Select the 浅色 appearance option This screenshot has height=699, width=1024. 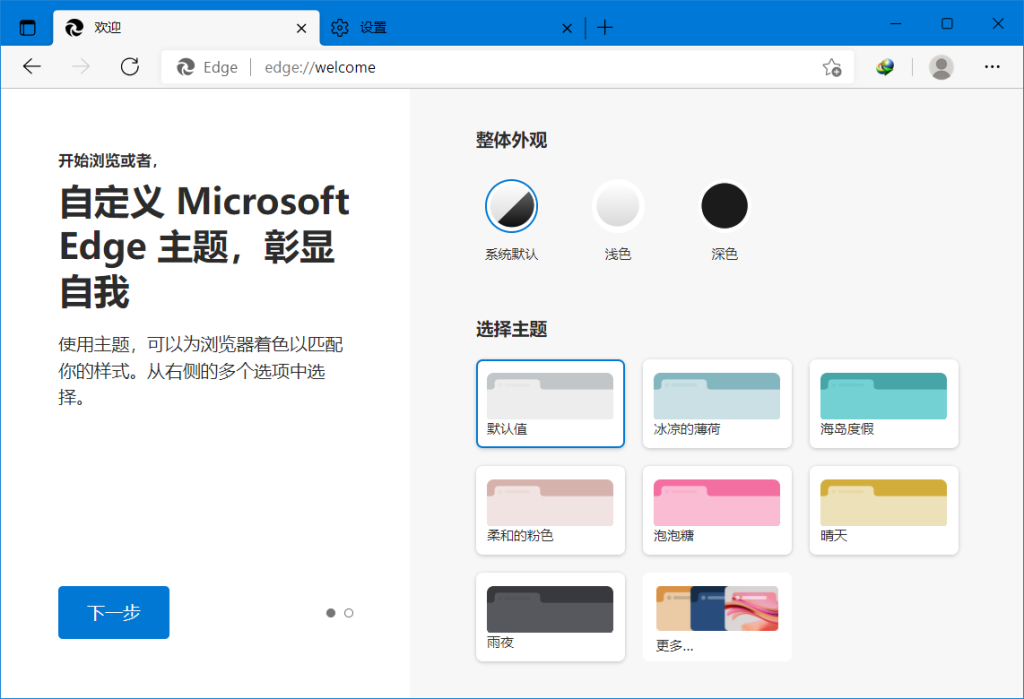[x=618, y=204]
